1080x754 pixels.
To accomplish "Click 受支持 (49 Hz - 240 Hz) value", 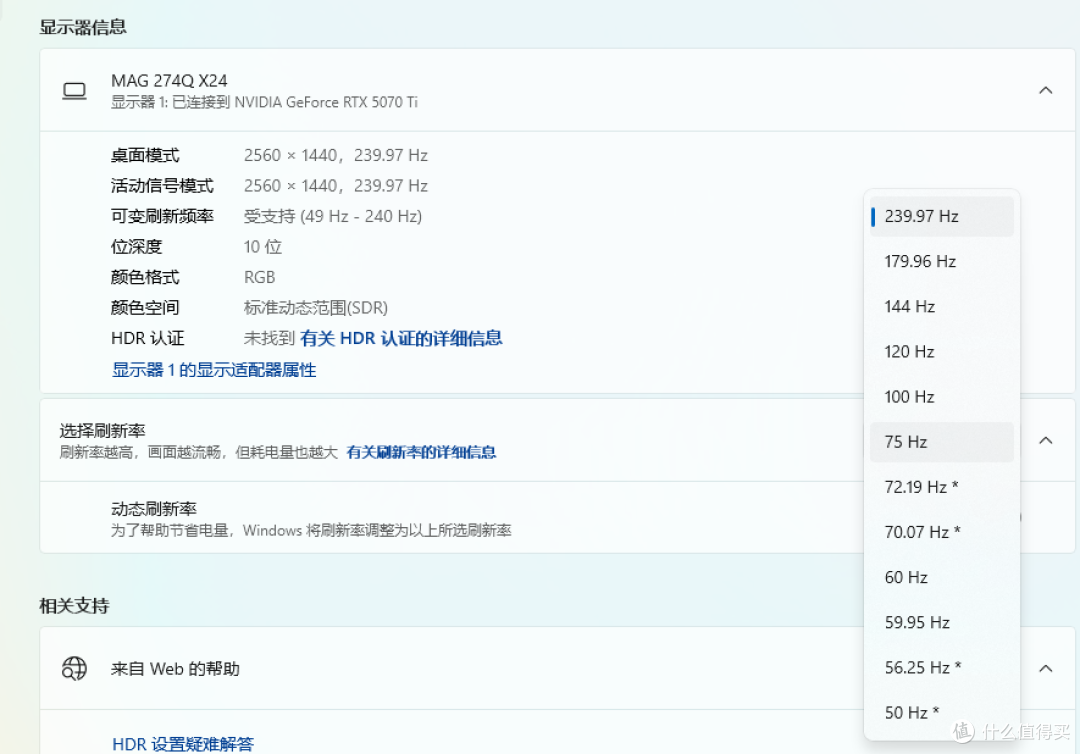I will pyautogui.click(x=333, y=216).
